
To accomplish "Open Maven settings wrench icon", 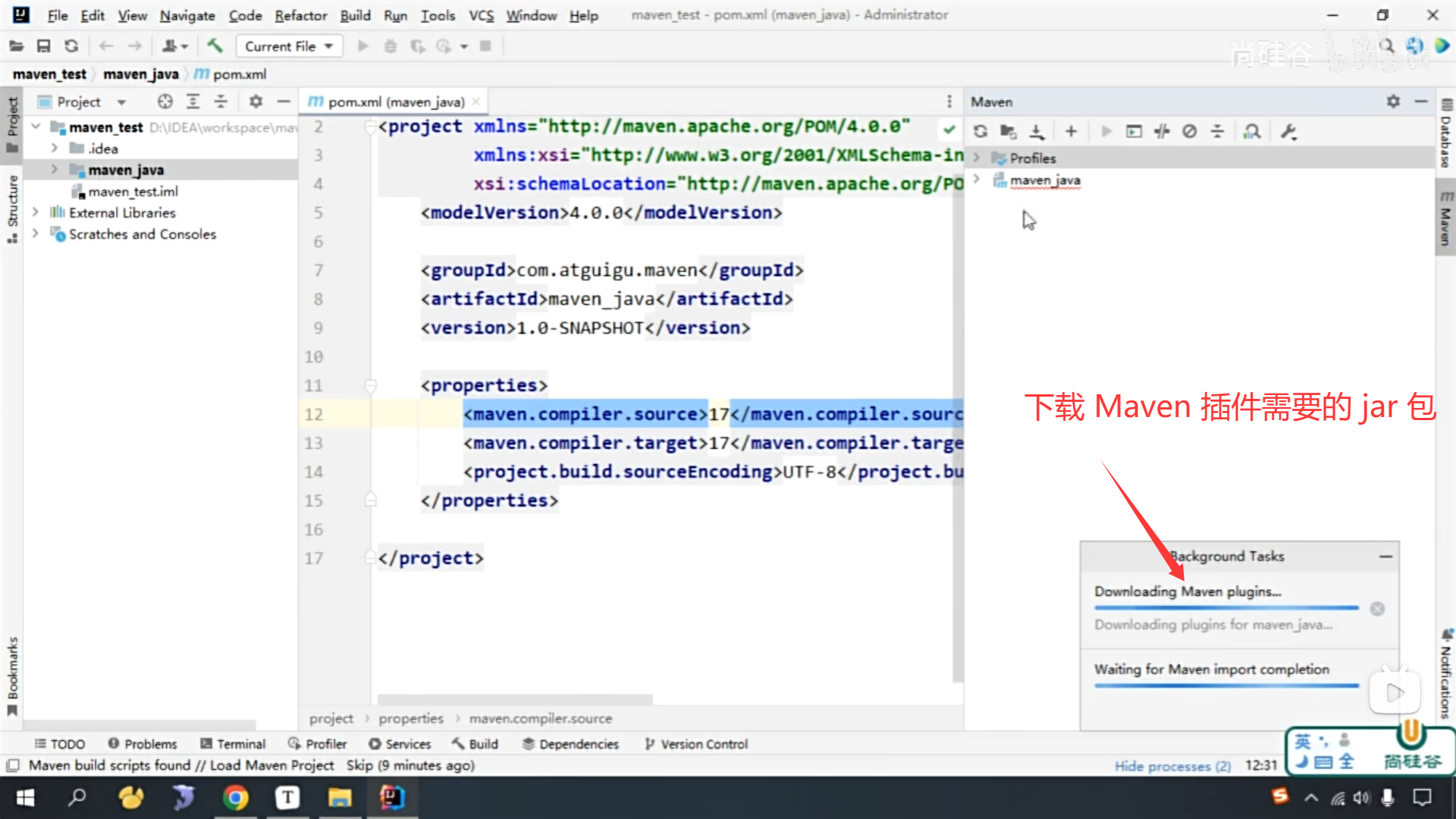I will [x=1288, y=132].
